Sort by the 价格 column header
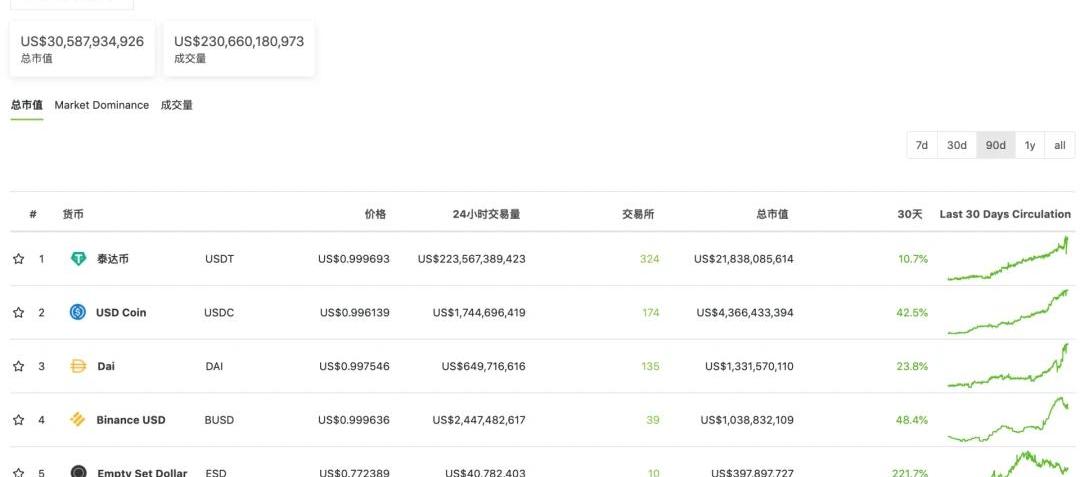This screenshot has height=477, width=1080. tap(375, 214)
